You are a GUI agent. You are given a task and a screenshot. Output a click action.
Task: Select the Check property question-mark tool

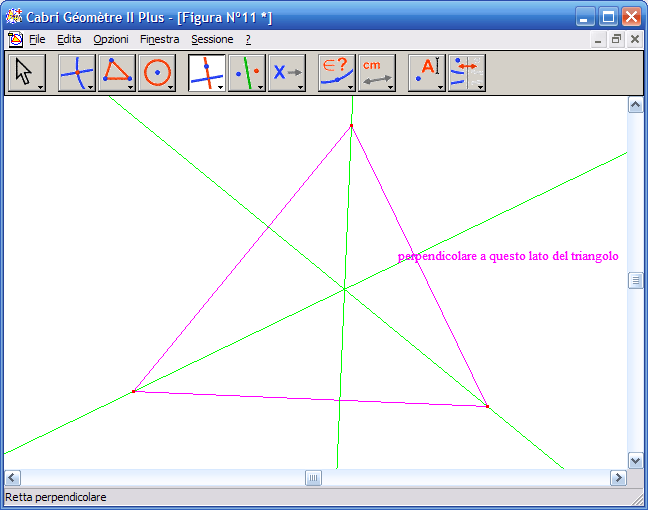337,73
